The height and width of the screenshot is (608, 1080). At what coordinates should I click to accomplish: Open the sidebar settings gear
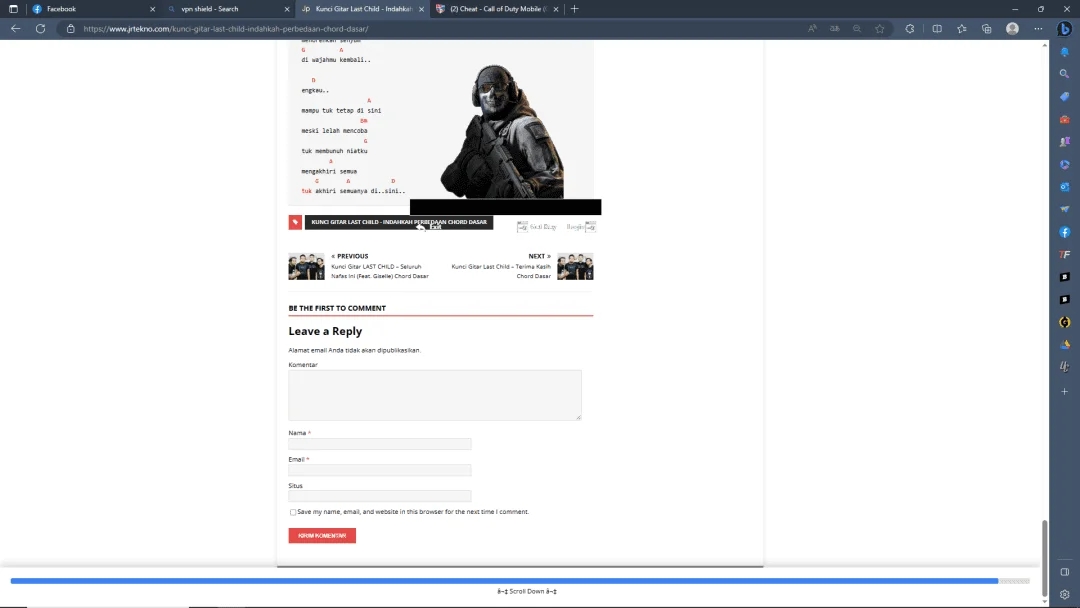click(1064, 594)
